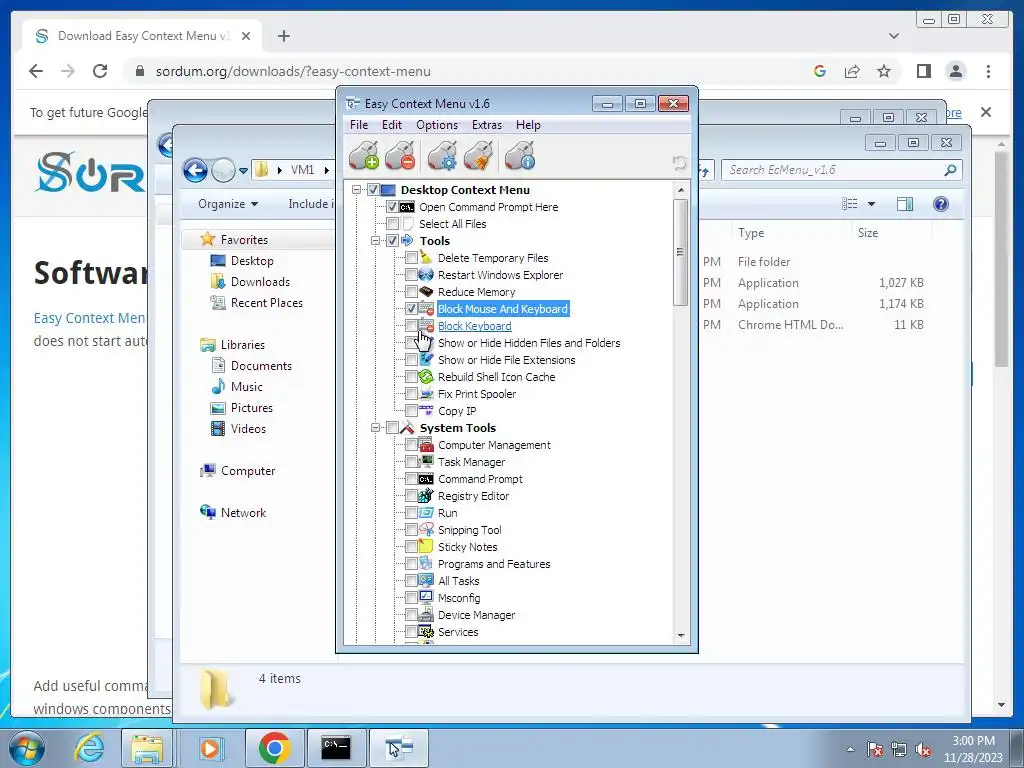Open Downloads in Explorer favorites
The image size is (1024, 768).
pos(260,281)
